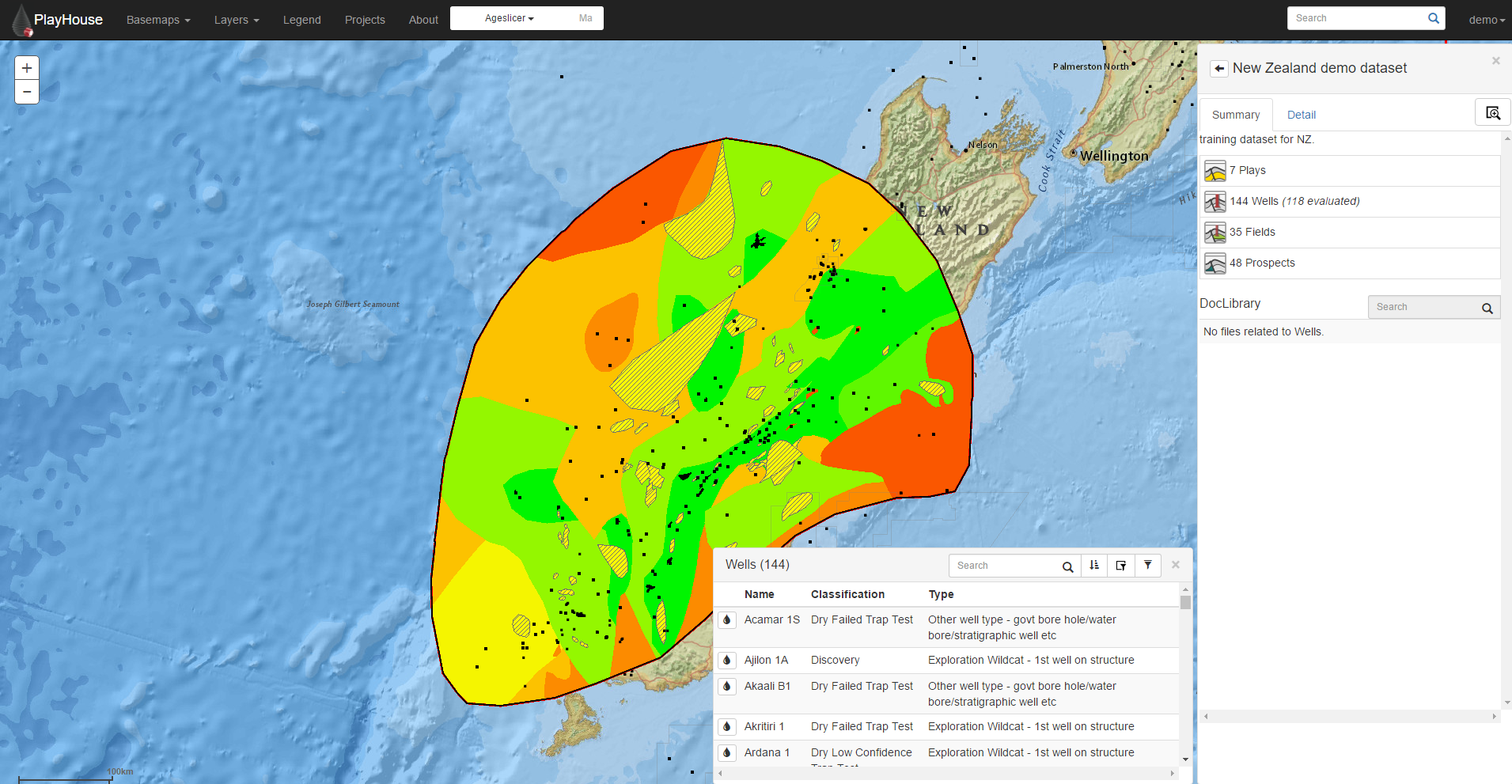Click the oil drop icon for Akritiri 1
The image size is (1512, 784).
click(727, 726)
